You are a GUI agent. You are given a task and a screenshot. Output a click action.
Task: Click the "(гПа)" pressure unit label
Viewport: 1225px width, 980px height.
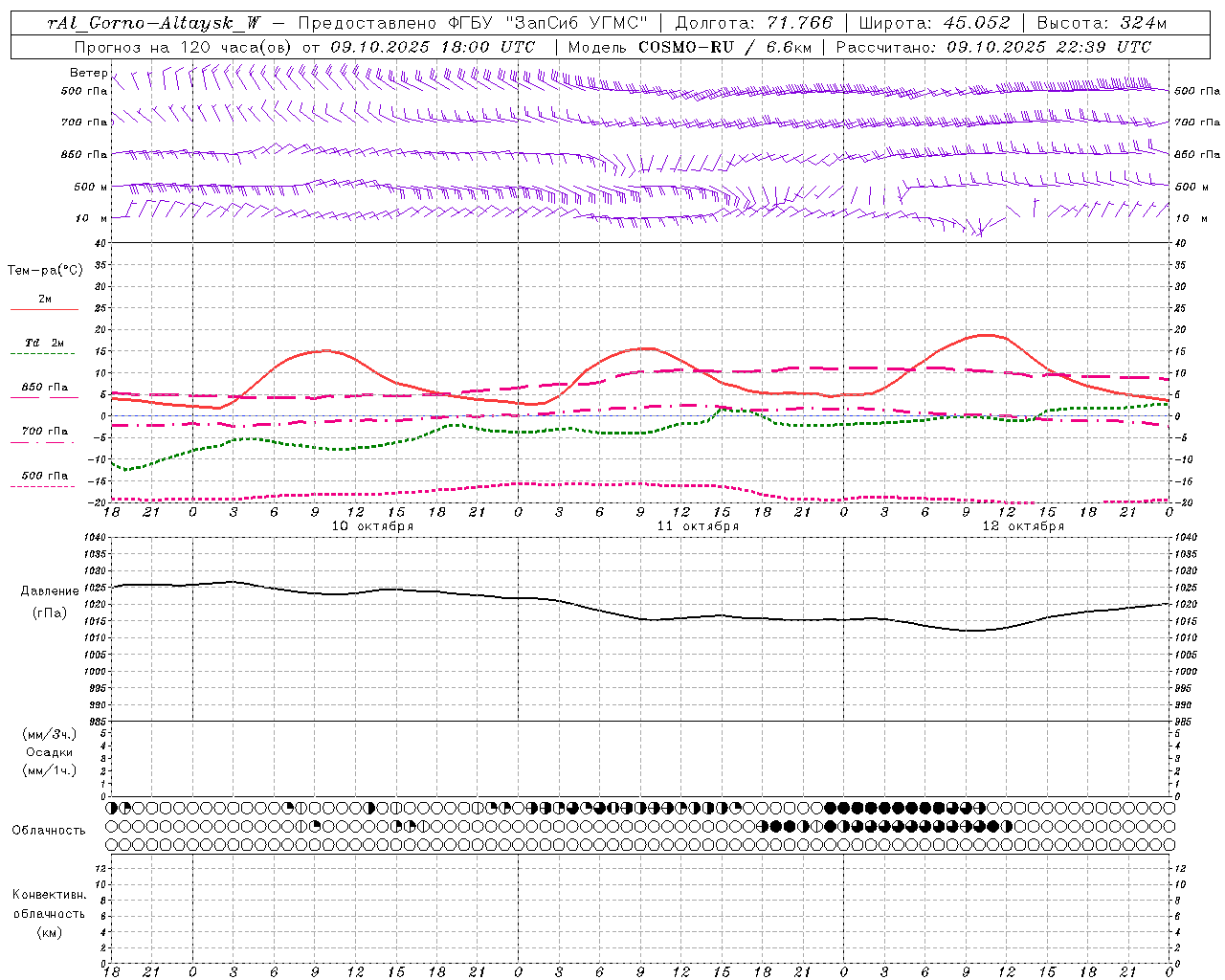click(x=50, y=612)
